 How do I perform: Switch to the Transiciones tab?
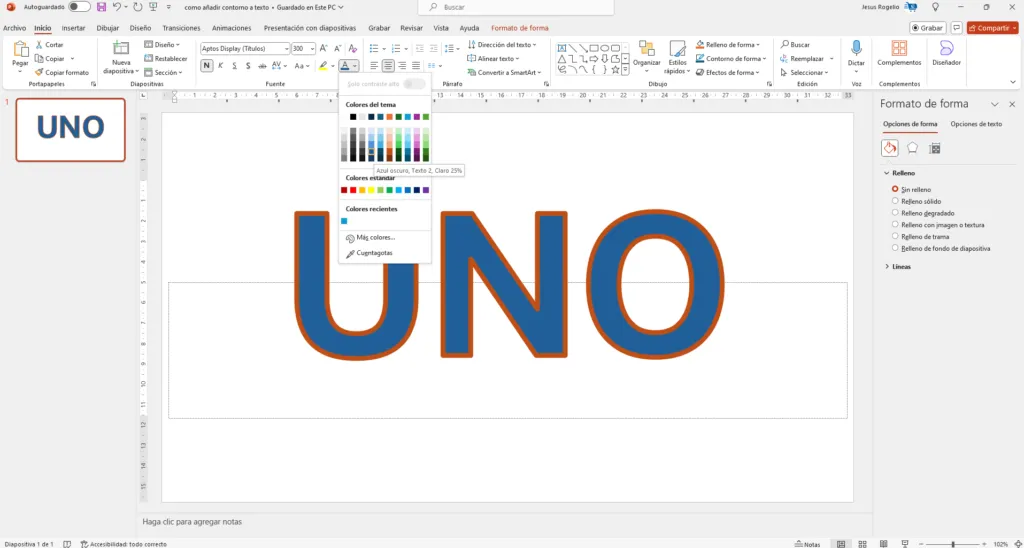click(x=182, y=28)
